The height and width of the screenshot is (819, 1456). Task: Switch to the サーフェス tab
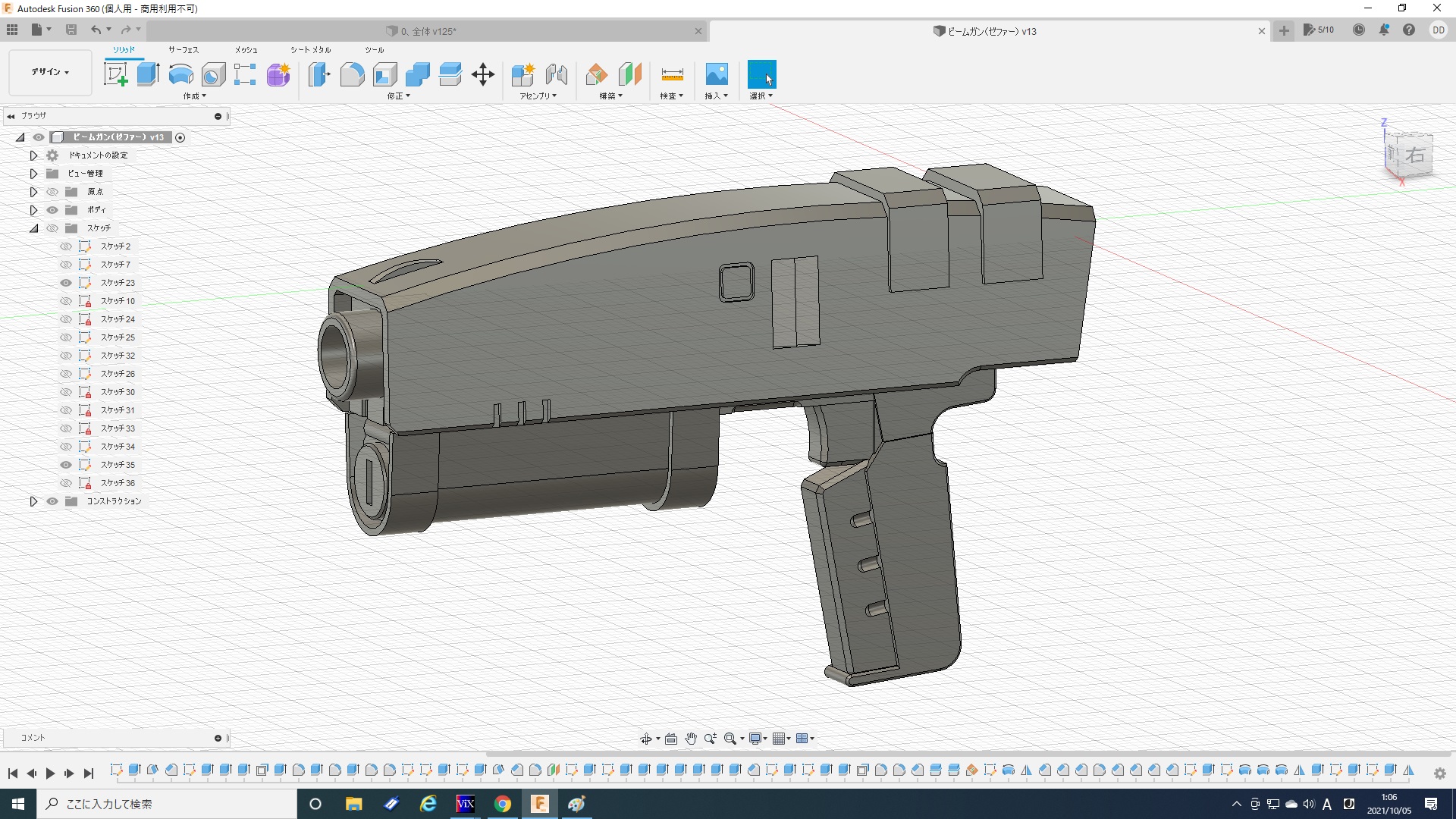(183, 50)
